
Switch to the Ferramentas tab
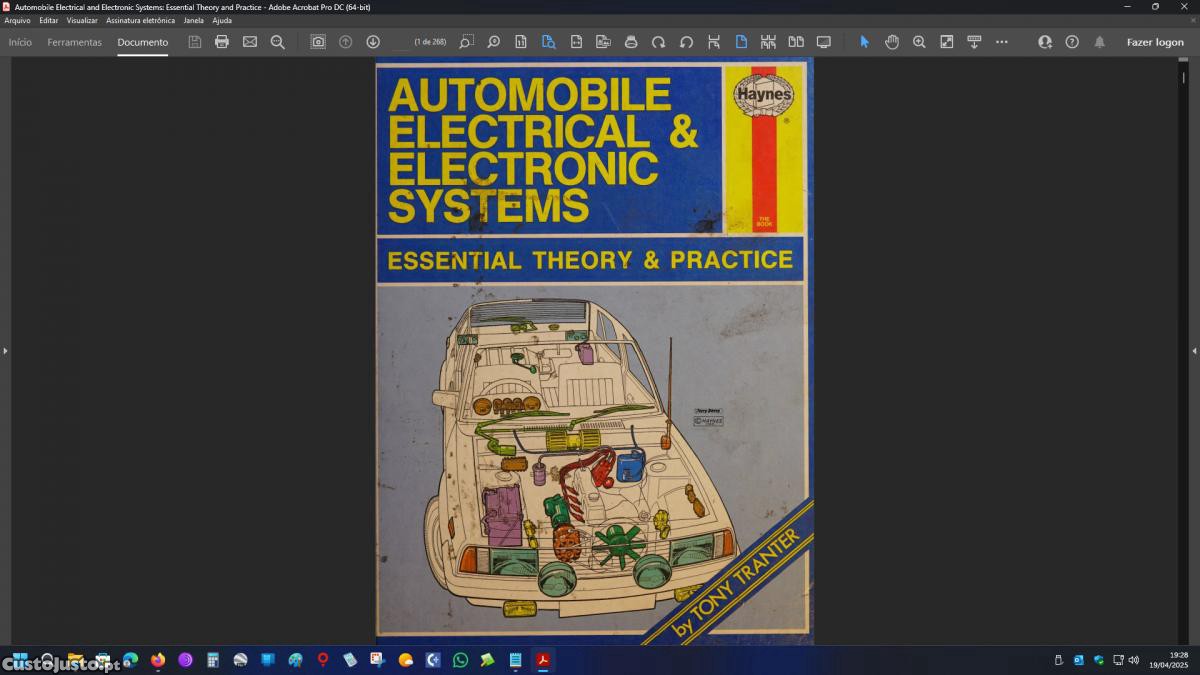[74, 42]
